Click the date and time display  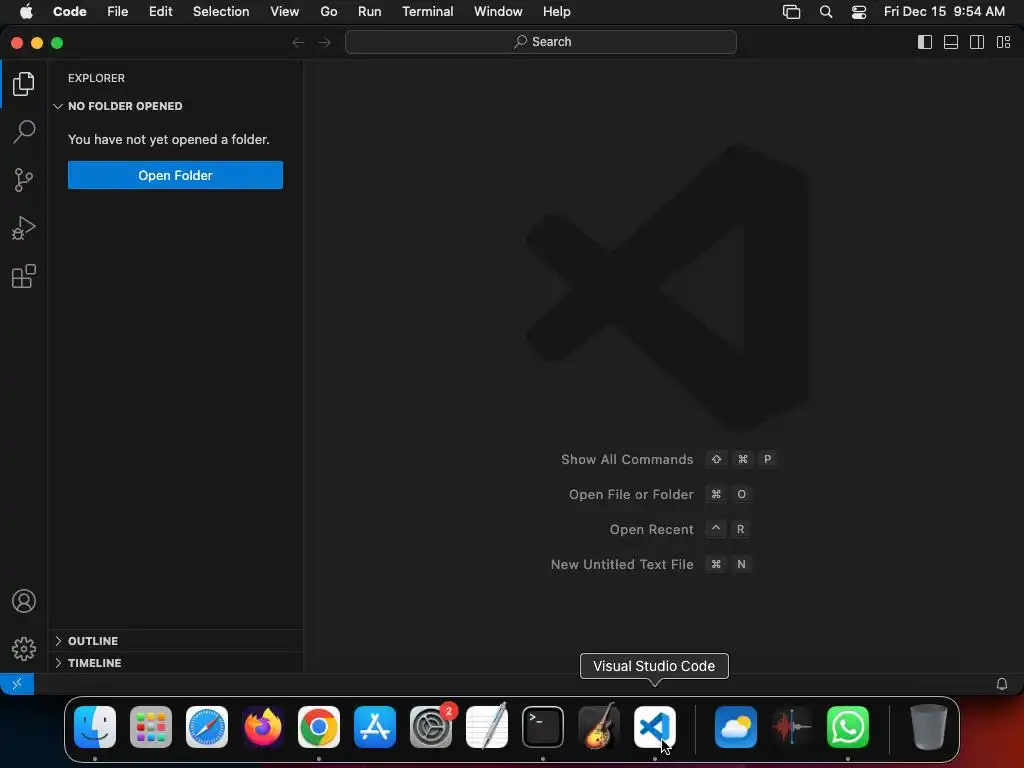pos(944,12)
